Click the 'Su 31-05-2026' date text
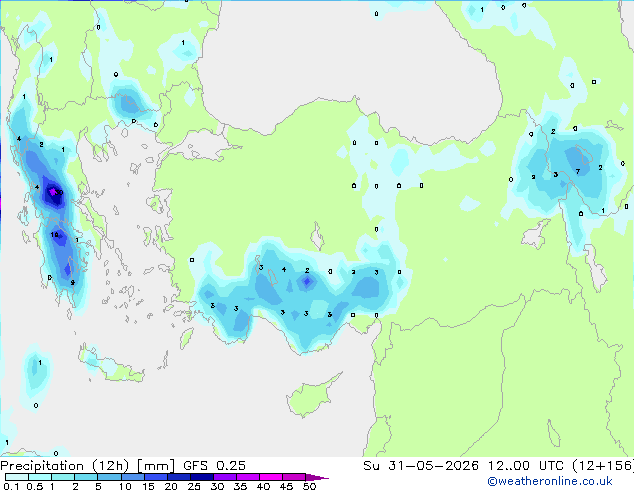Screen dimensions: 634x490 click(x=421, y=466)
